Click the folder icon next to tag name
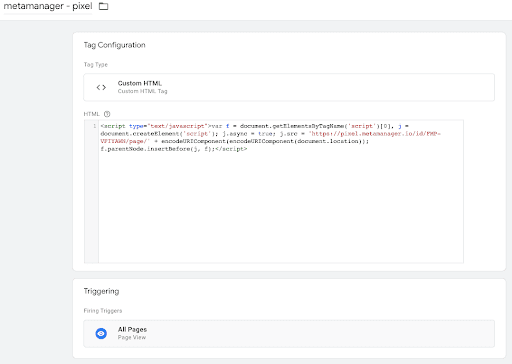Image resolution: width=512 pixels, height=364 pixels. 104,6
